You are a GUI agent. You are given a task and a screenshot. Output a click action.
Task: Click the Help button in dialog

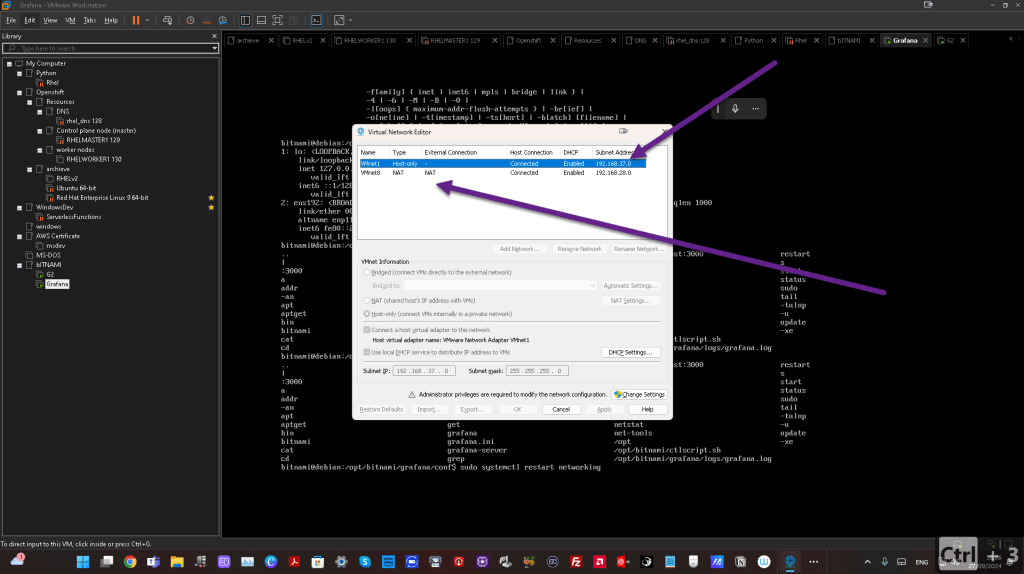647,409
